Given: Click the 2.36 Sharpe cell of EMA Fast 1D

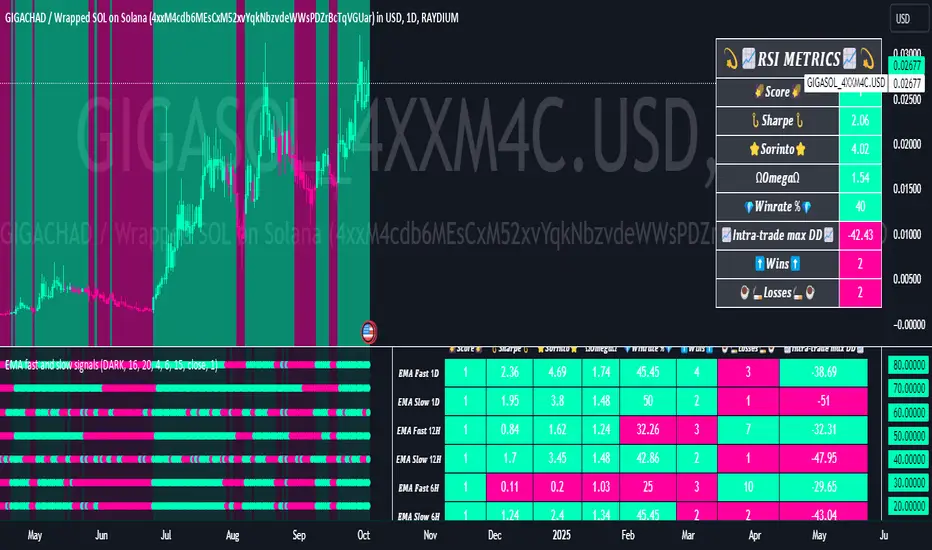Looking at the screenshot, I should coord(509,373).
